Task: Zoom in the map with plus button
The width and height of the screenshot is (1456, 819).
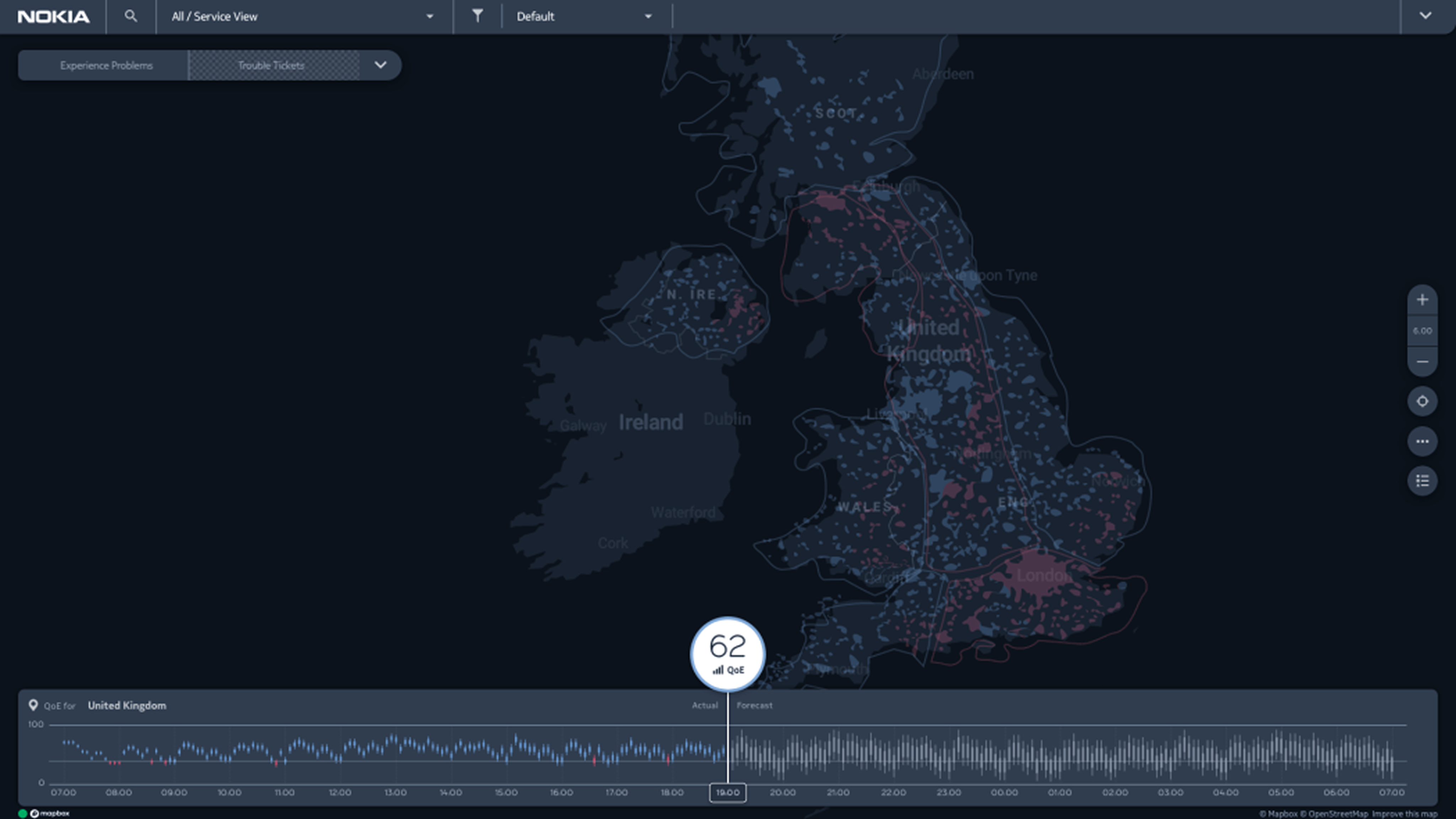Action: [x=1422, y=300]
